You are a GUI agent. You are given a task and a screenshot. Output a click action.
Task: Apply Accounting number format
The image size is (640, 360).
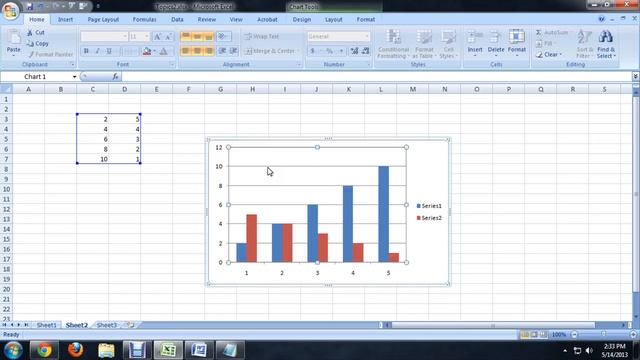[313, 51]
